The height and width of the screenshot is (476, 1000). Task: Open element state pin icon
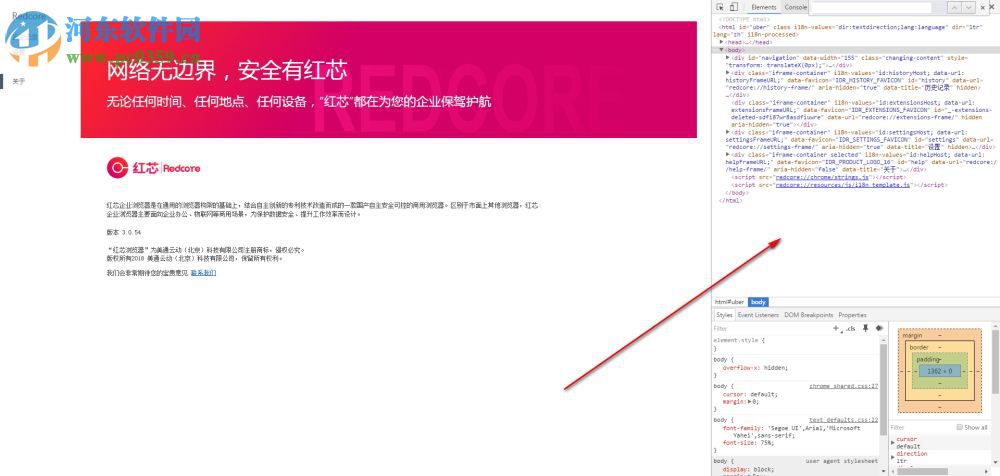click(865, 328)
